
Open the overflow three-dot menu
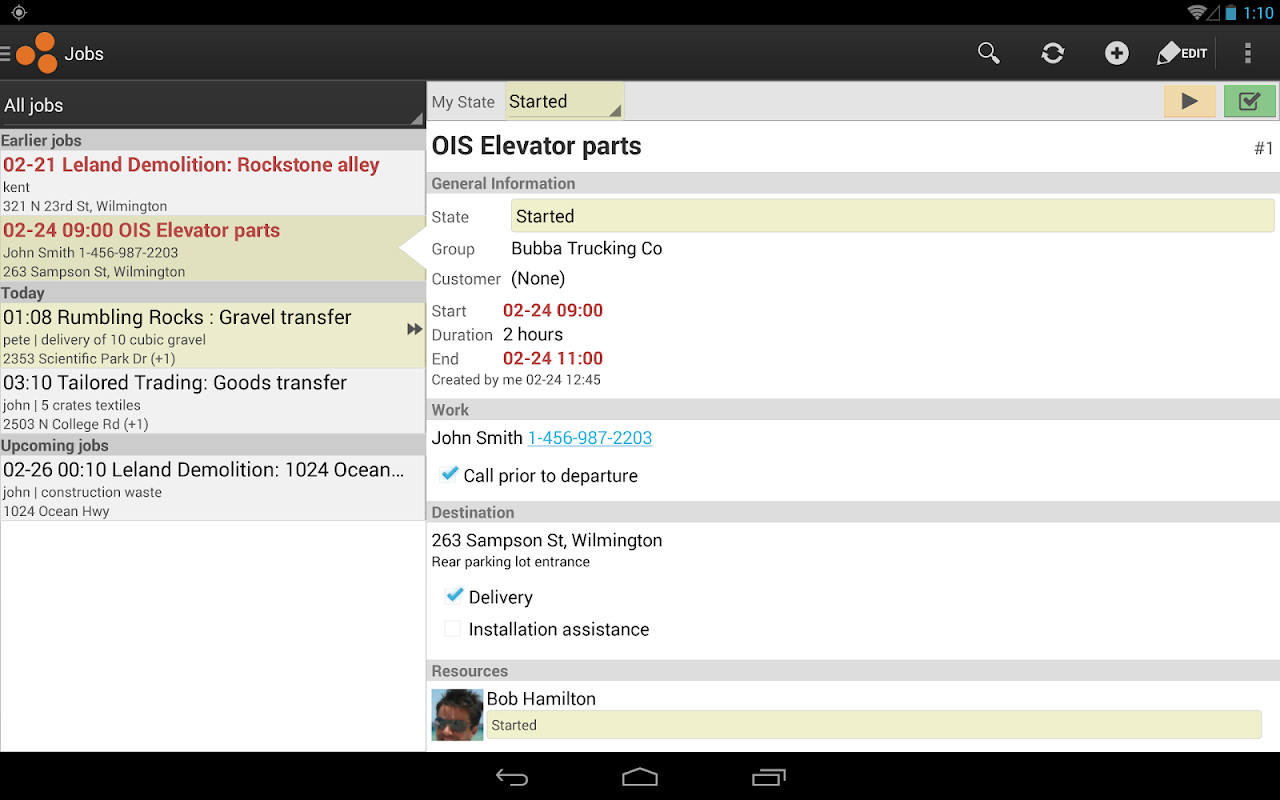click(x=1247, y=54)
